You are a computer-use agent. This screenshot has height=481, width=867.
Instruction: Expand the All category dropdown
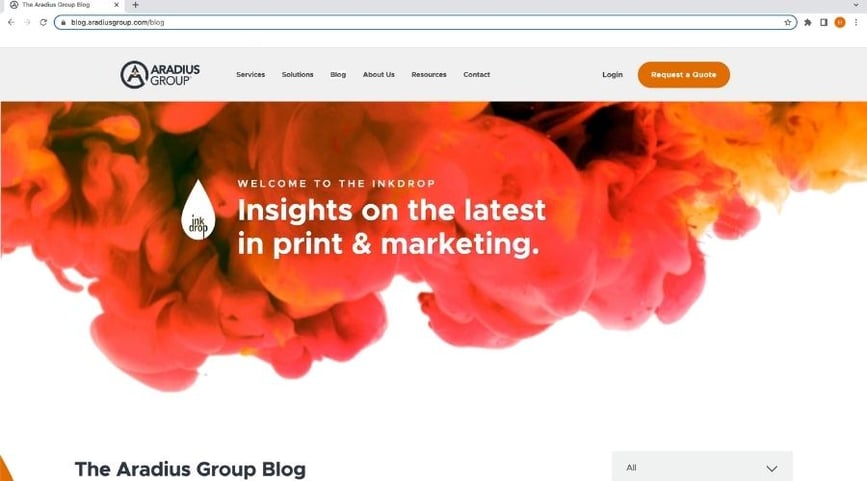[702, 468]
